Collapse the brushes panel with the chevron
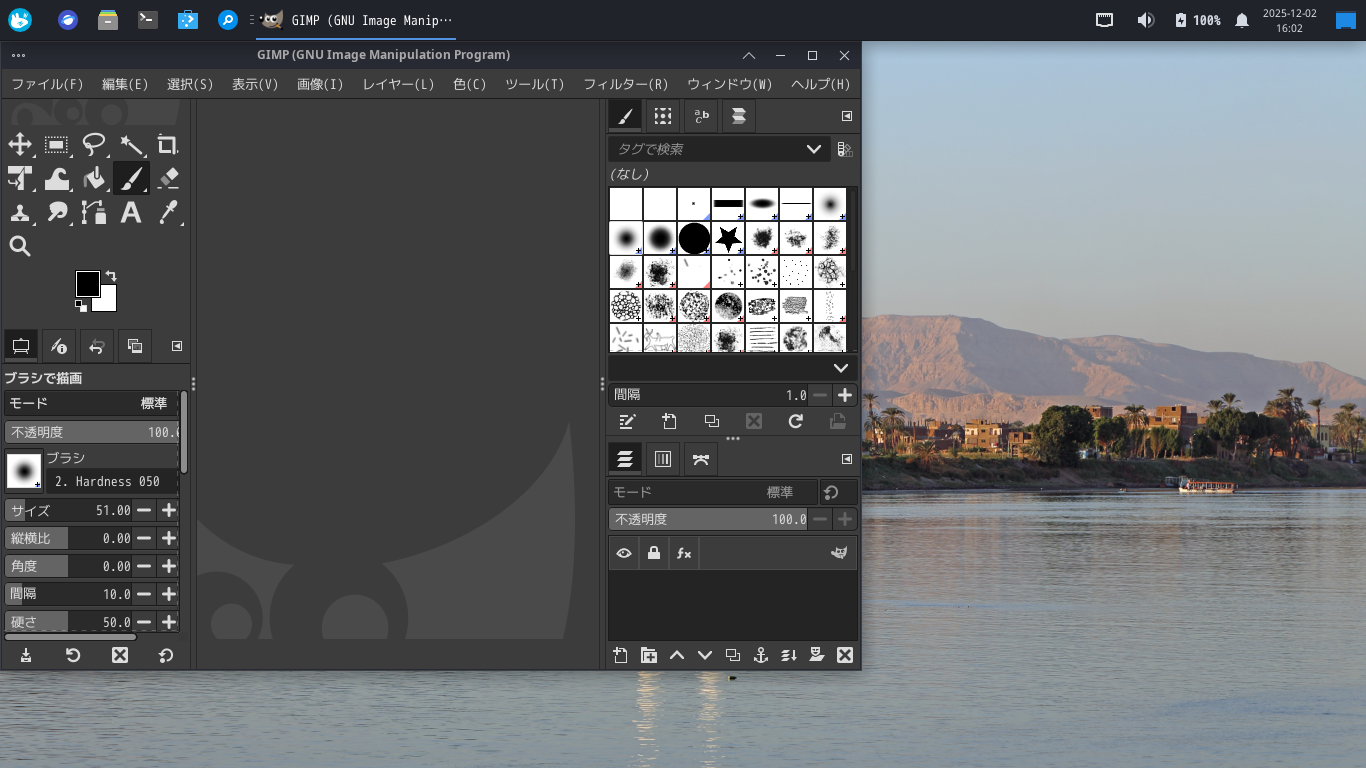 pyautogui.click(x=840, y=368)
